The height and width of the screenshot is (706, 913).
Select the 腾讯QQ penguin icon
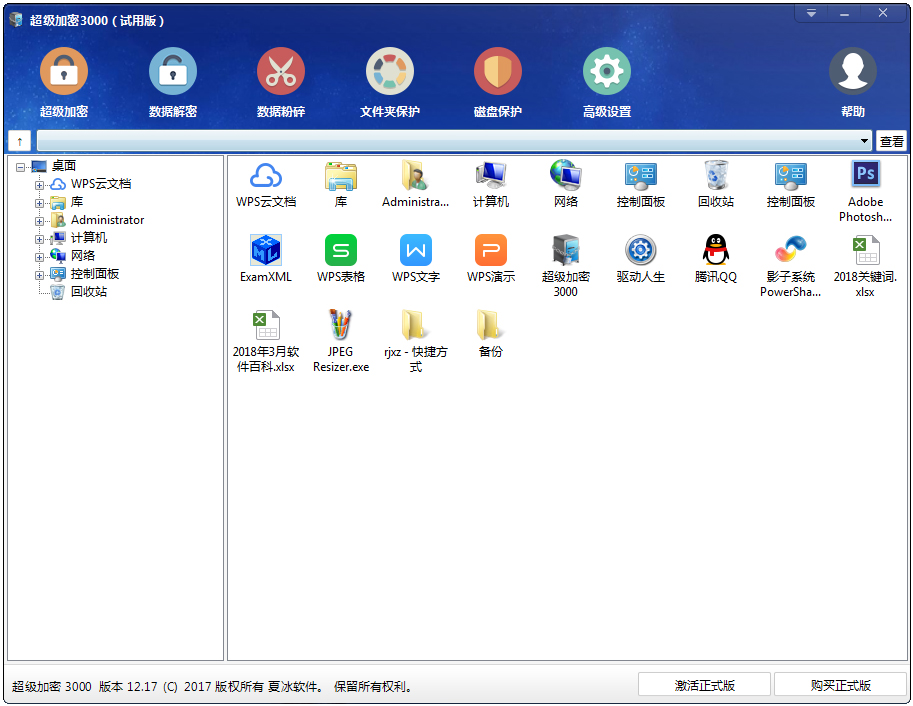tap(715, 251)
